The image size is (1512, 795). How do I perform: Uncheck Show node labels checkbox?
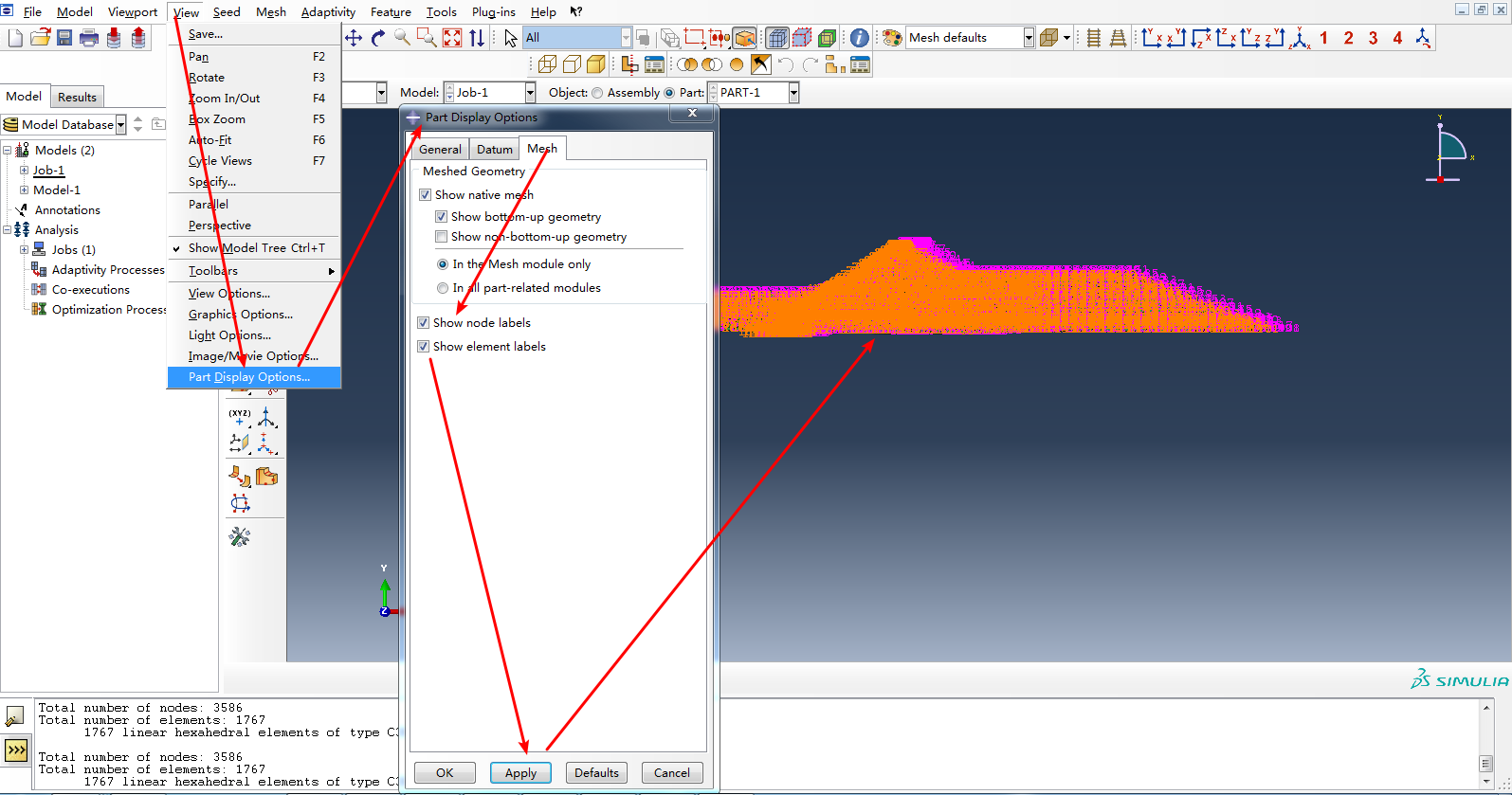(x=424, y=323)
